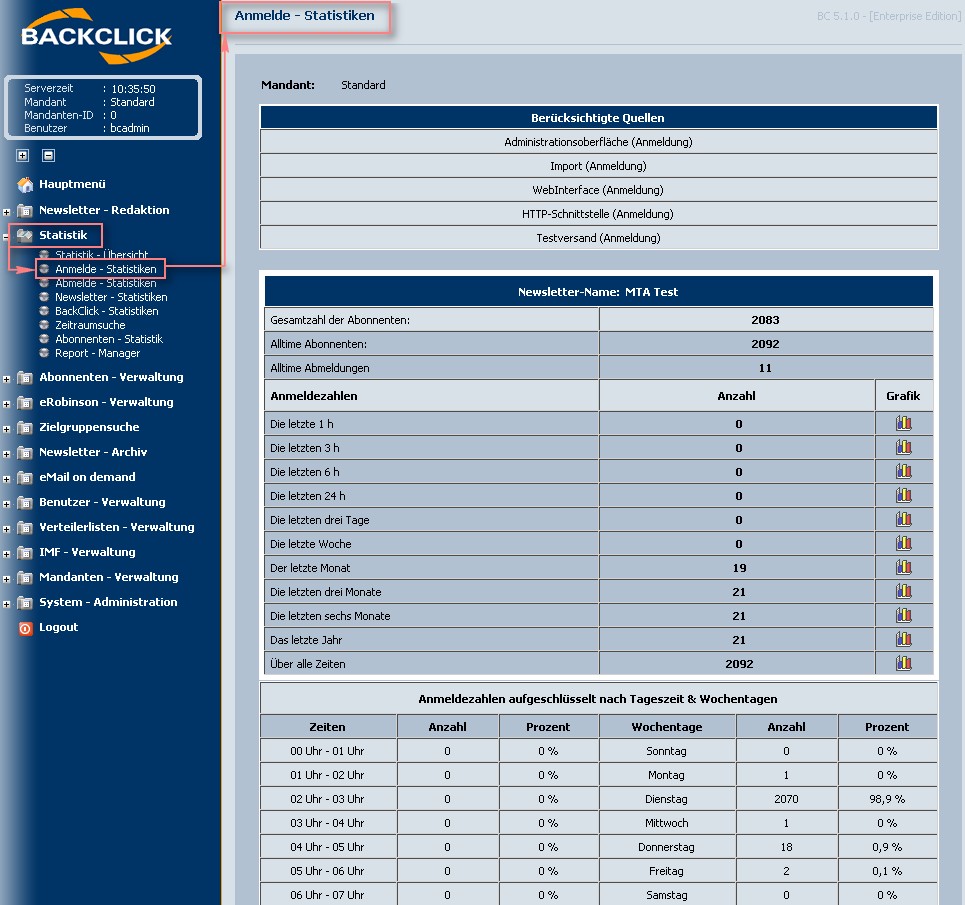Select Anmelde - Statistiken in the menu
The height and width of the screenshot is (905, 965).
pyautogui.click(x=106, y=269)
